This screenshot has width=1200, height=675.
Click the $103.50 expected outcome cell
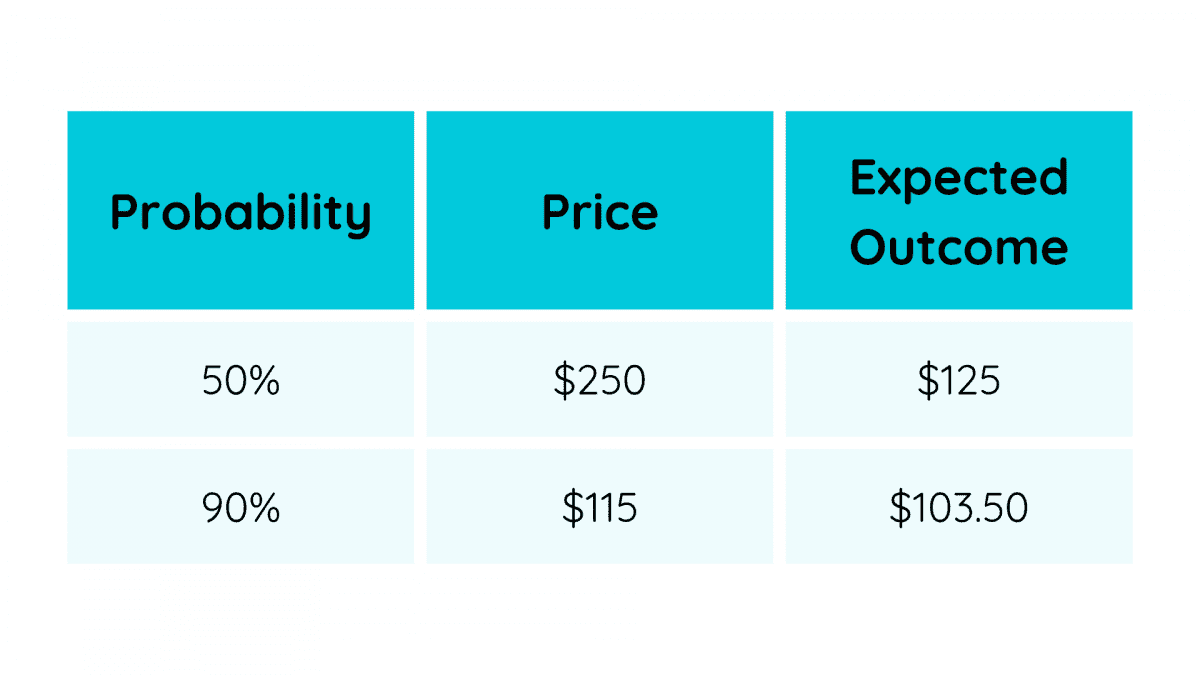point(959,508)
